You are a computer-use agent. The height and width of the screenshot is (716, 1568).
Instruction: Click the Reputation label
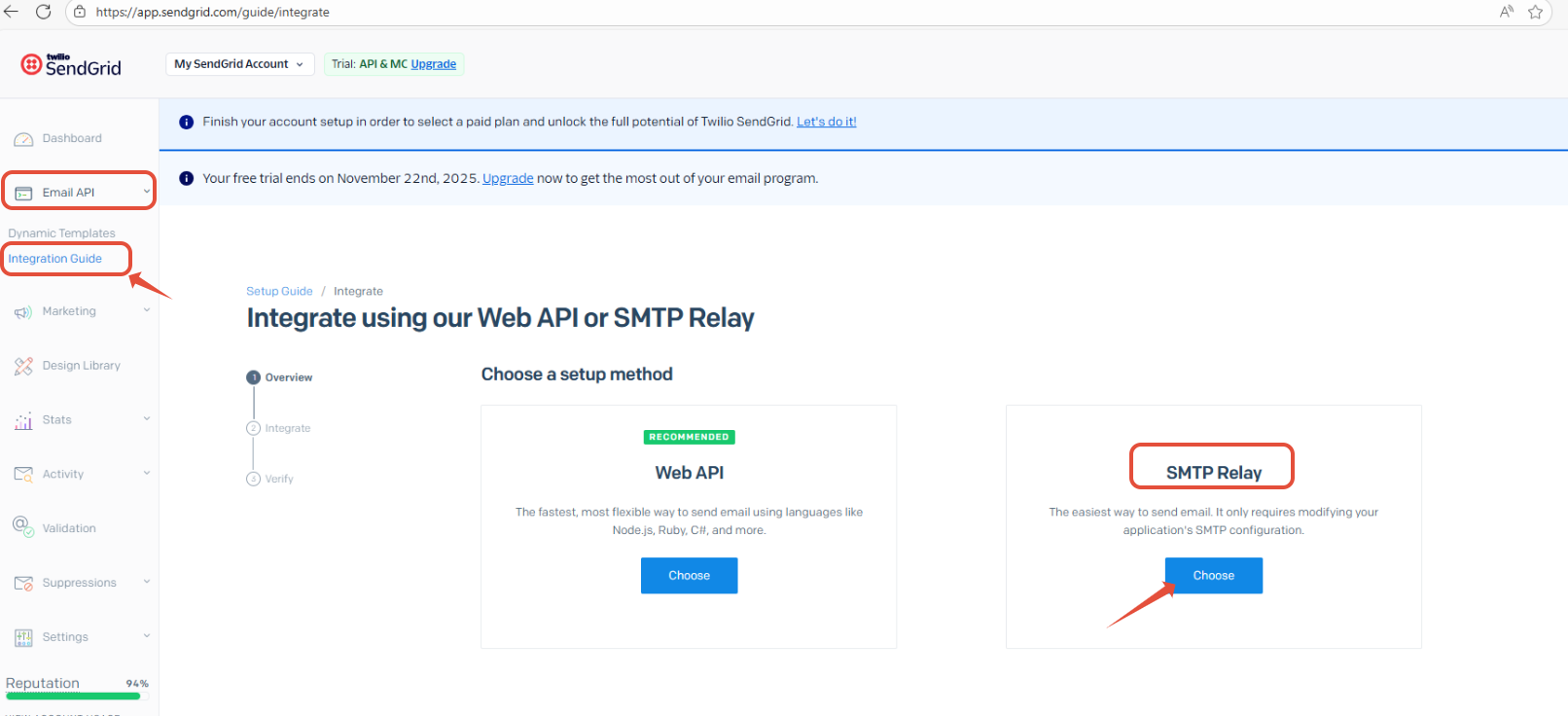(43, 683)
